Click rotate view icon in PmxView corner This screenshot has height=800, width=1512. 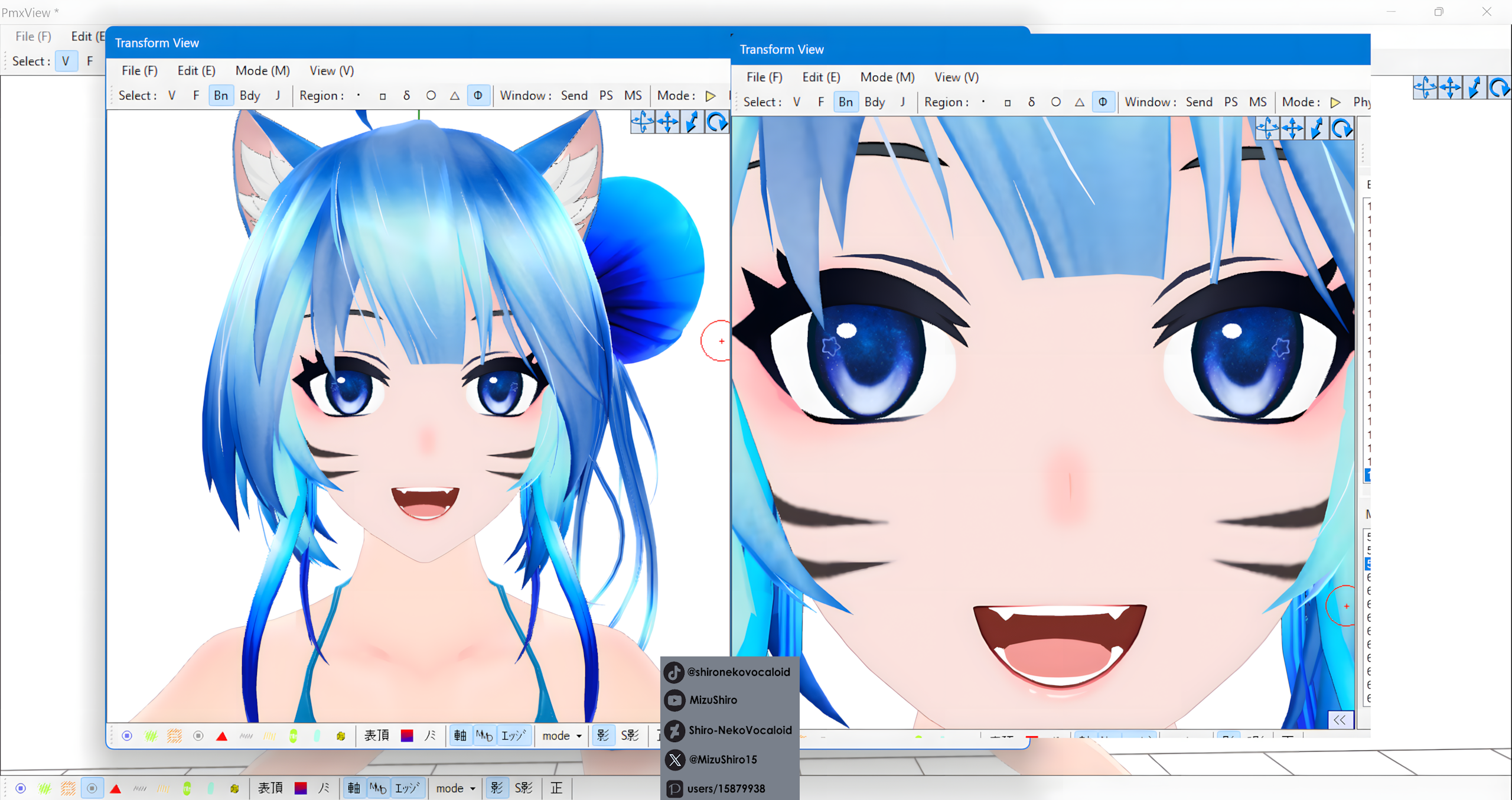coord(1500,87)
